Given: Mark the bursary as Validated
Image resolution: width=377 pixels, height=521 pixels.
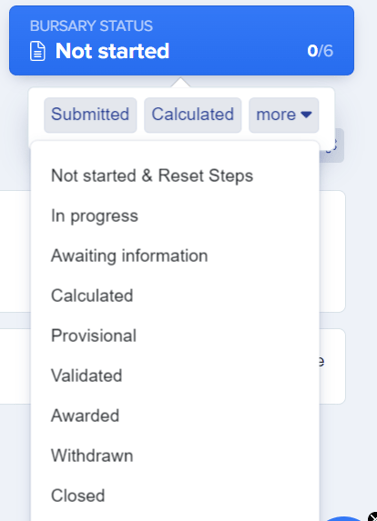Looking at the screenshot, I should tap(87, 376).
